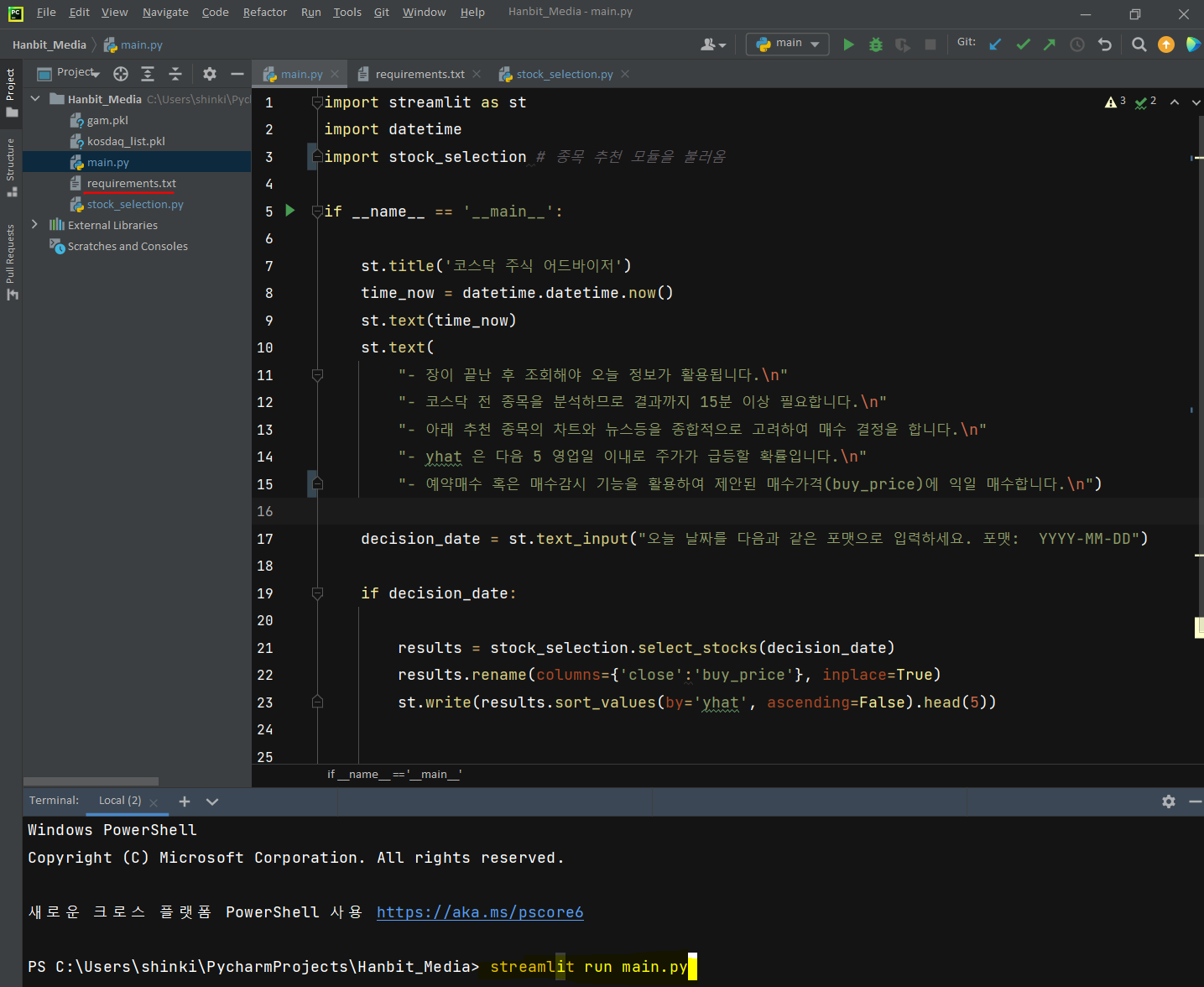This screenshot has height=987, width=1204.
Task: Fold the if decision_date block
Action: (317, 593)
